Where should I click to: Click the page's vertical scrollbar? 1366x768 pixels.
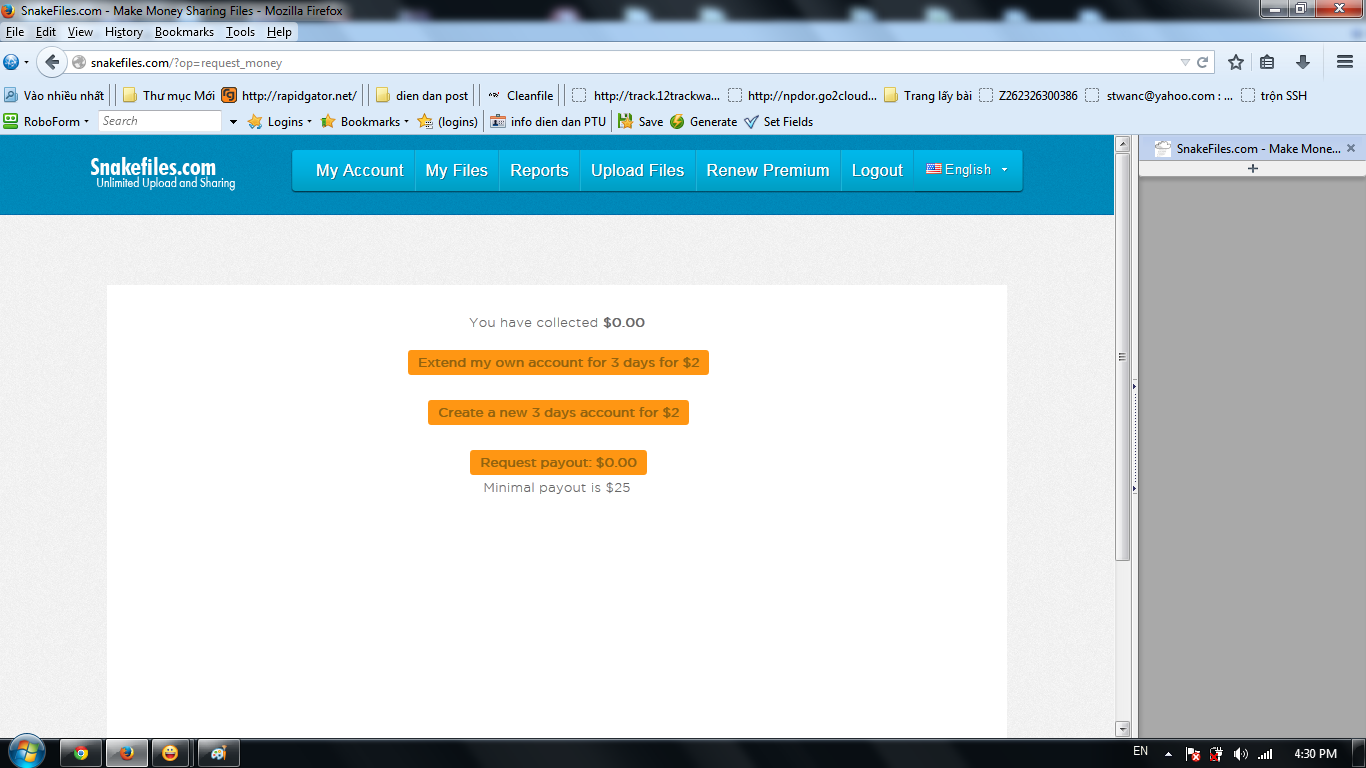click(1122, 358)
